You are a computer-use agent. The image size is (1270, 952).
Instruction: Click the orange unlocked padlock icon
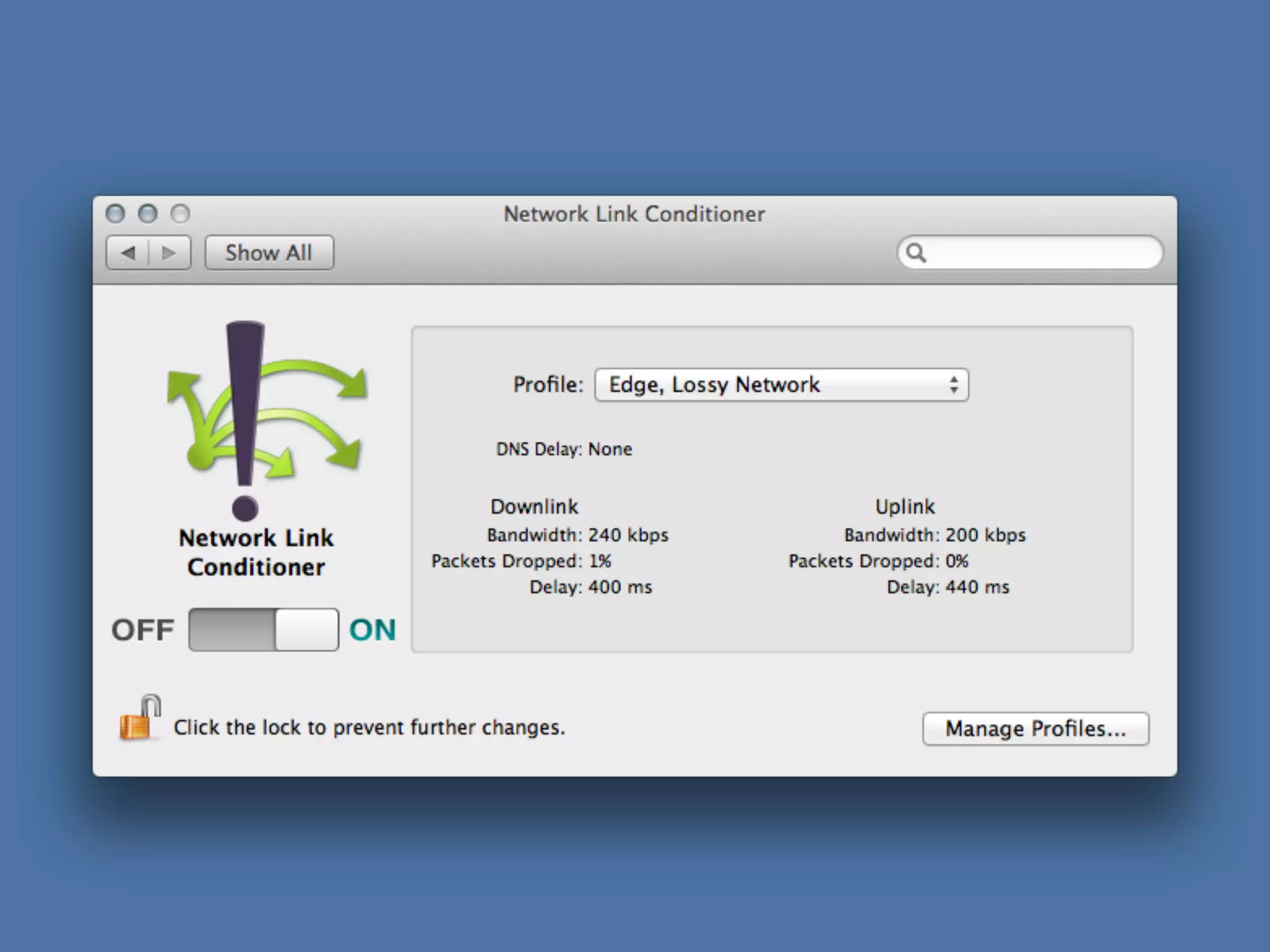[139, 719]
